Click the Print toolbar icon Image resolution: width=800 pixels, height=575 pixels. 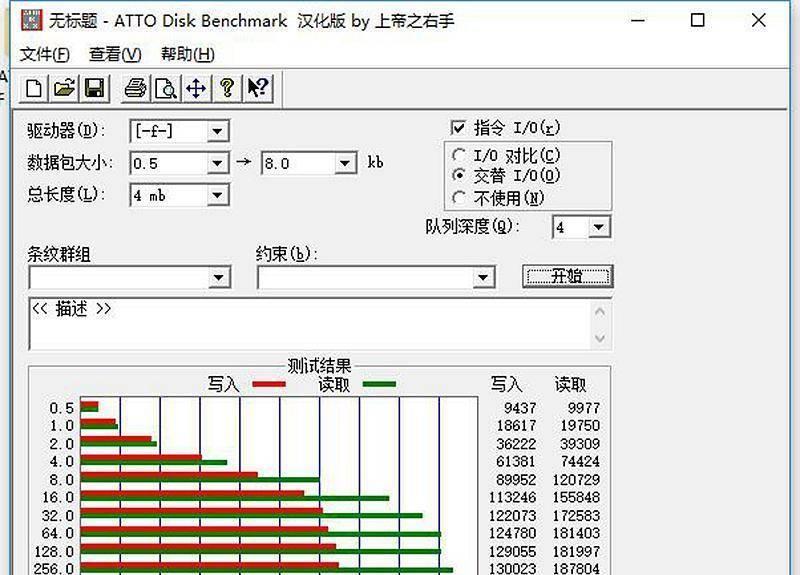(136, 88)
